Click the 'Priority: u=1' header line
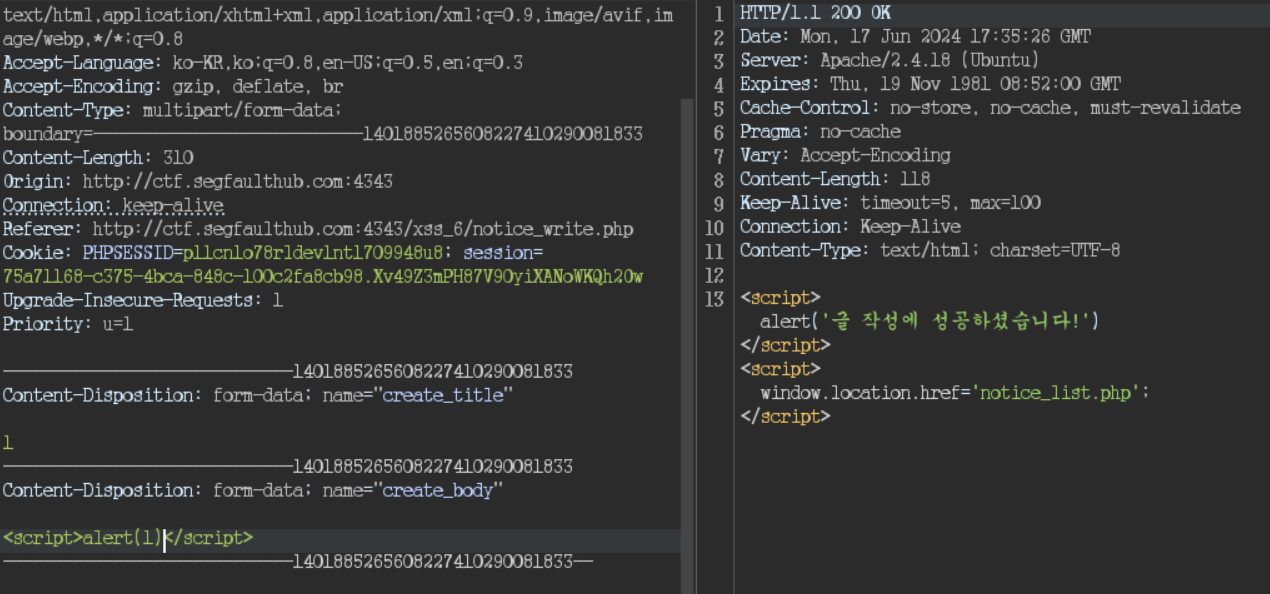Viewport: 1270px width, 594px height. [68, 325]
